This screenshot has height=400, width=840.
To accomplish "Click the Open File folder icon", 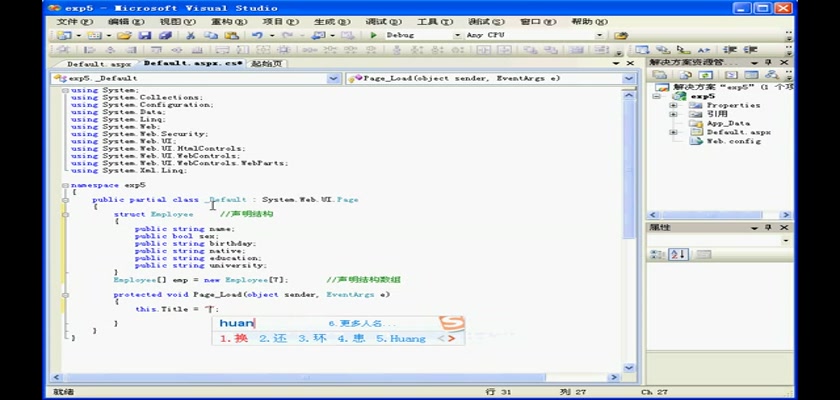I will [124, 35].
